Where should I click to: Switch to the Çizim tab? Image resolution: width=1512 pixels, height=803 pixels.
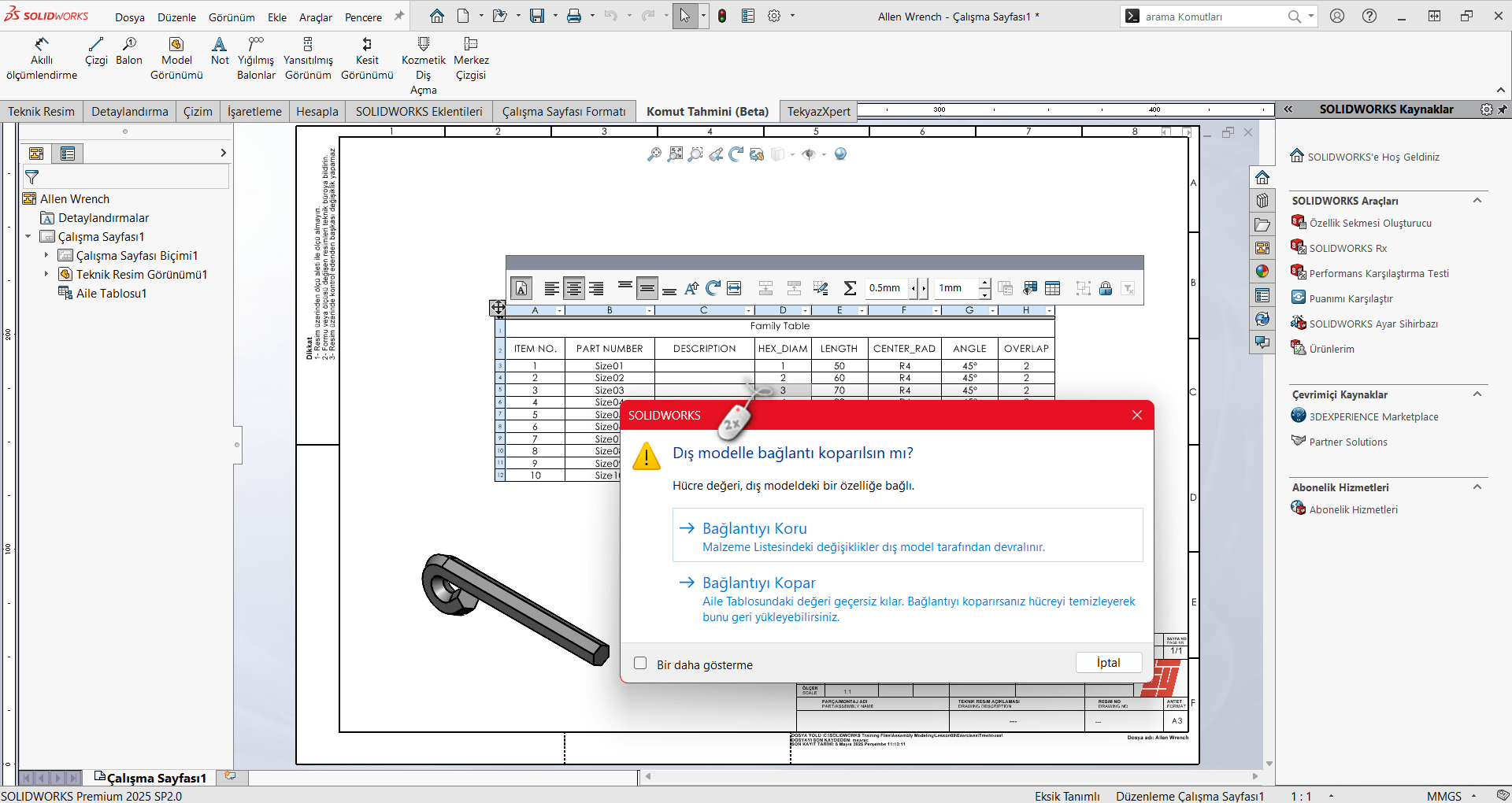pos(198,111)
